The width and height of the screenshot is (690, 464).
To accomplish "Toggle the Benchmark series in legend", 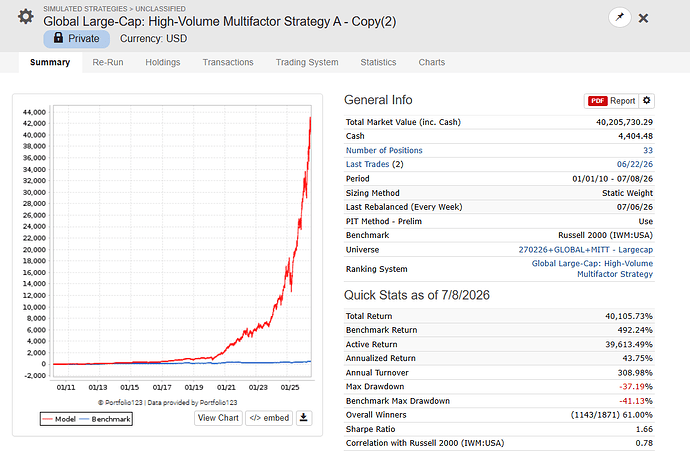I will 105,419.
